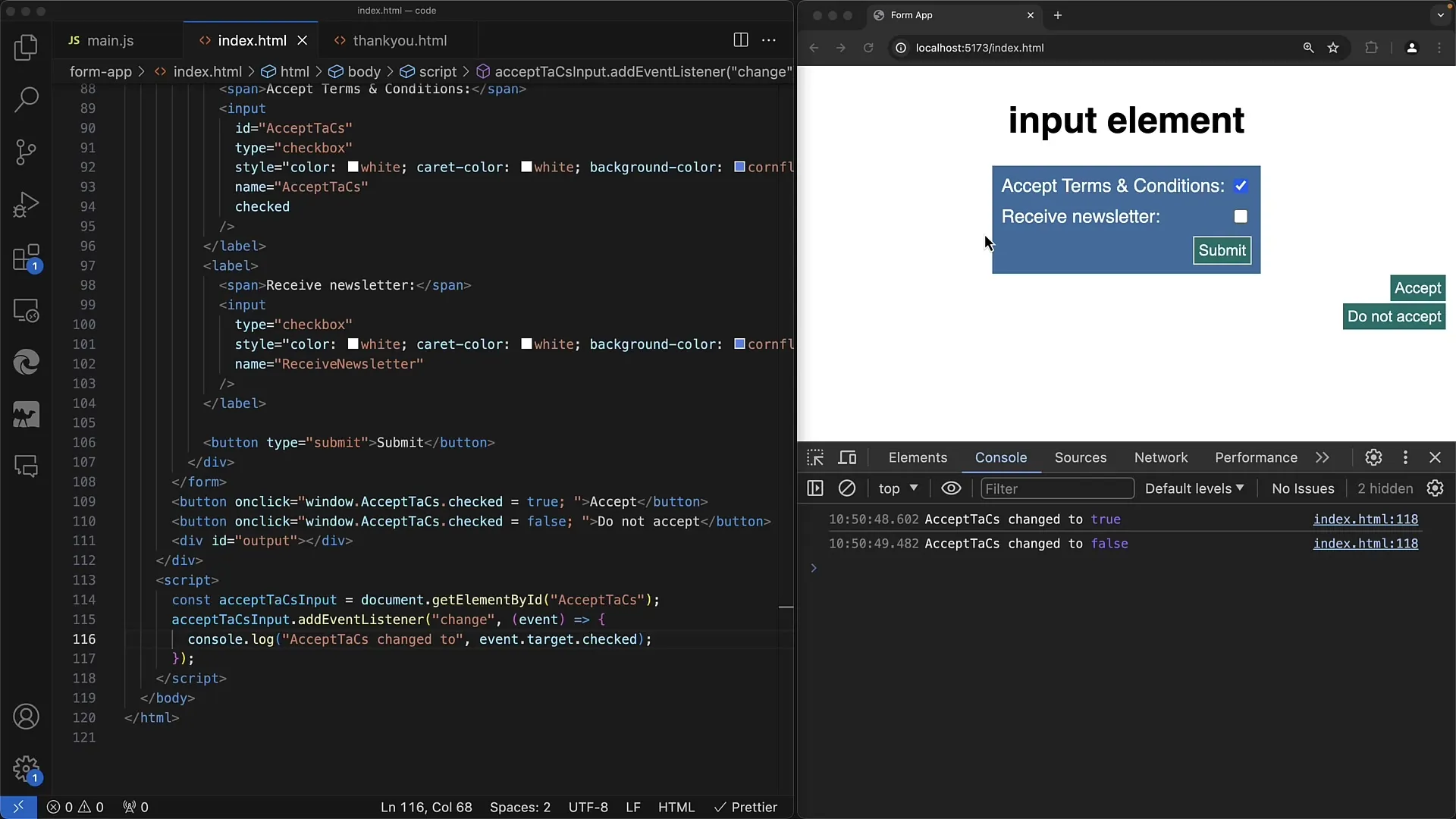Image resolution: width=1456 pixels, height=819 pixels.
Task: Click the Network panel icon in DevTools
Action: [x=1161, y=457]
